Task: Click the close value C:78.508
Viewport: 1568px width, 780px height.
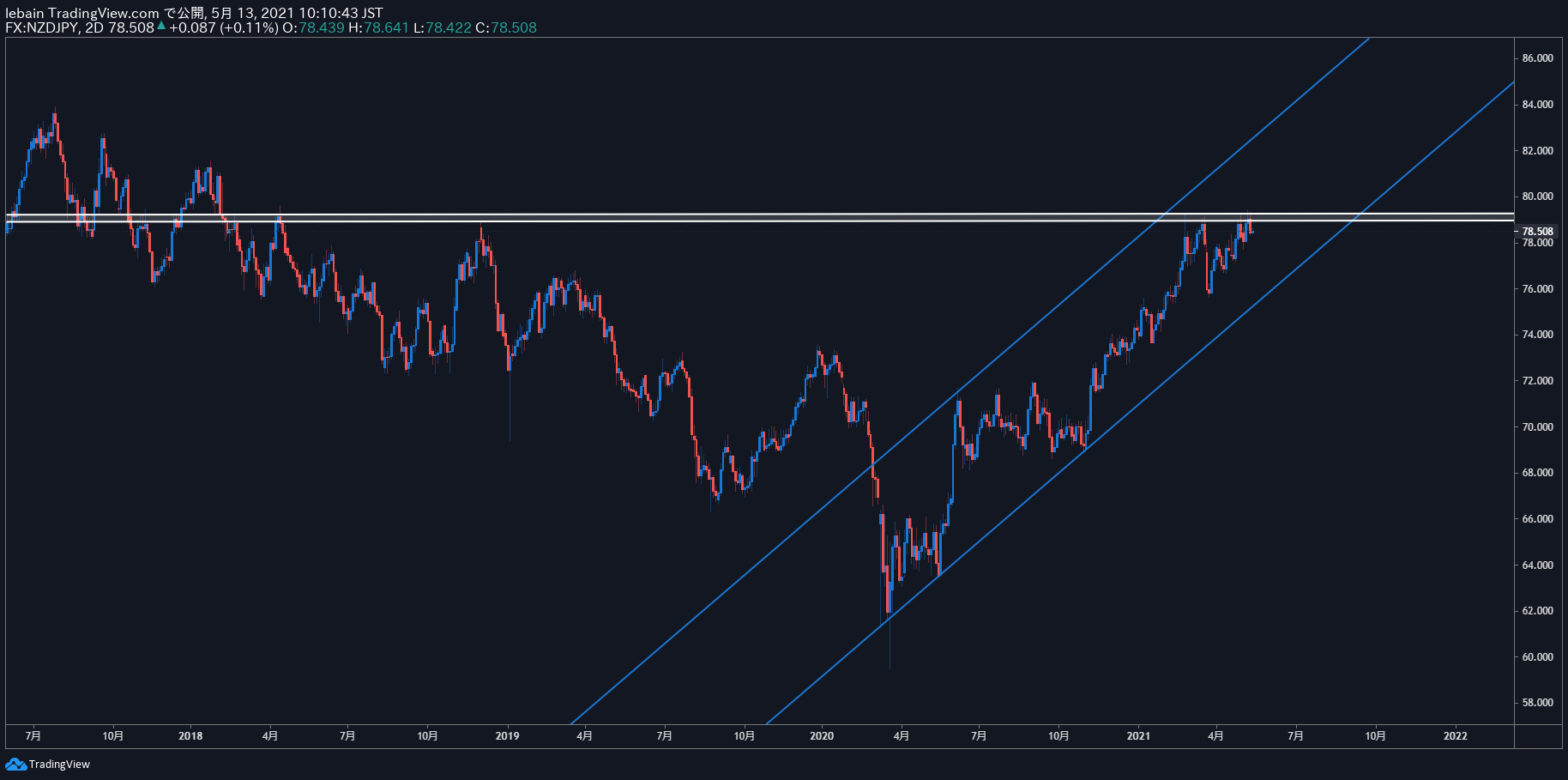Action: tap(506, 27)
